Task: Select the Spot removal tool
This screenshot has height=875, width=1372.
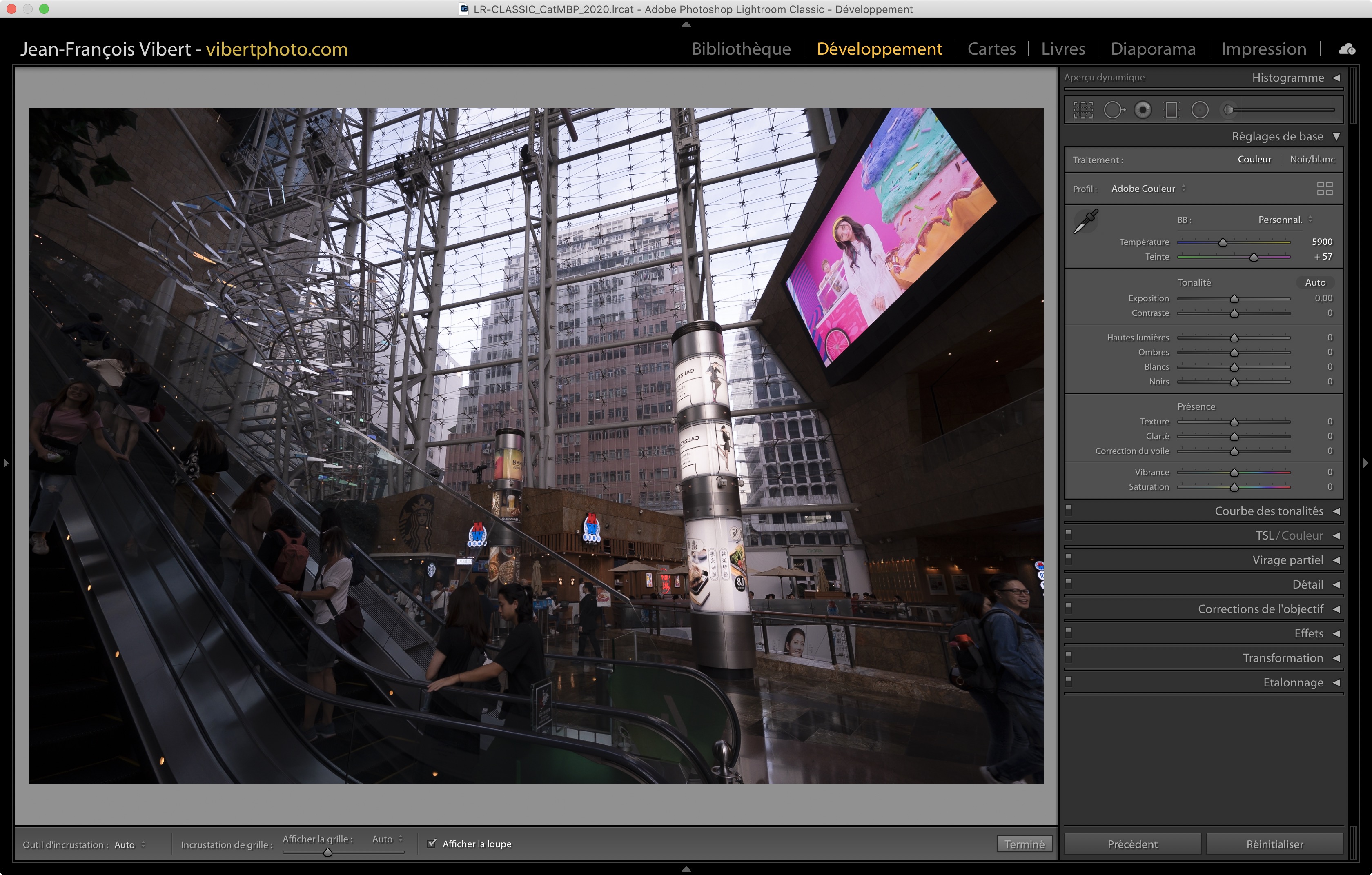Action: tap(1114, 110)
